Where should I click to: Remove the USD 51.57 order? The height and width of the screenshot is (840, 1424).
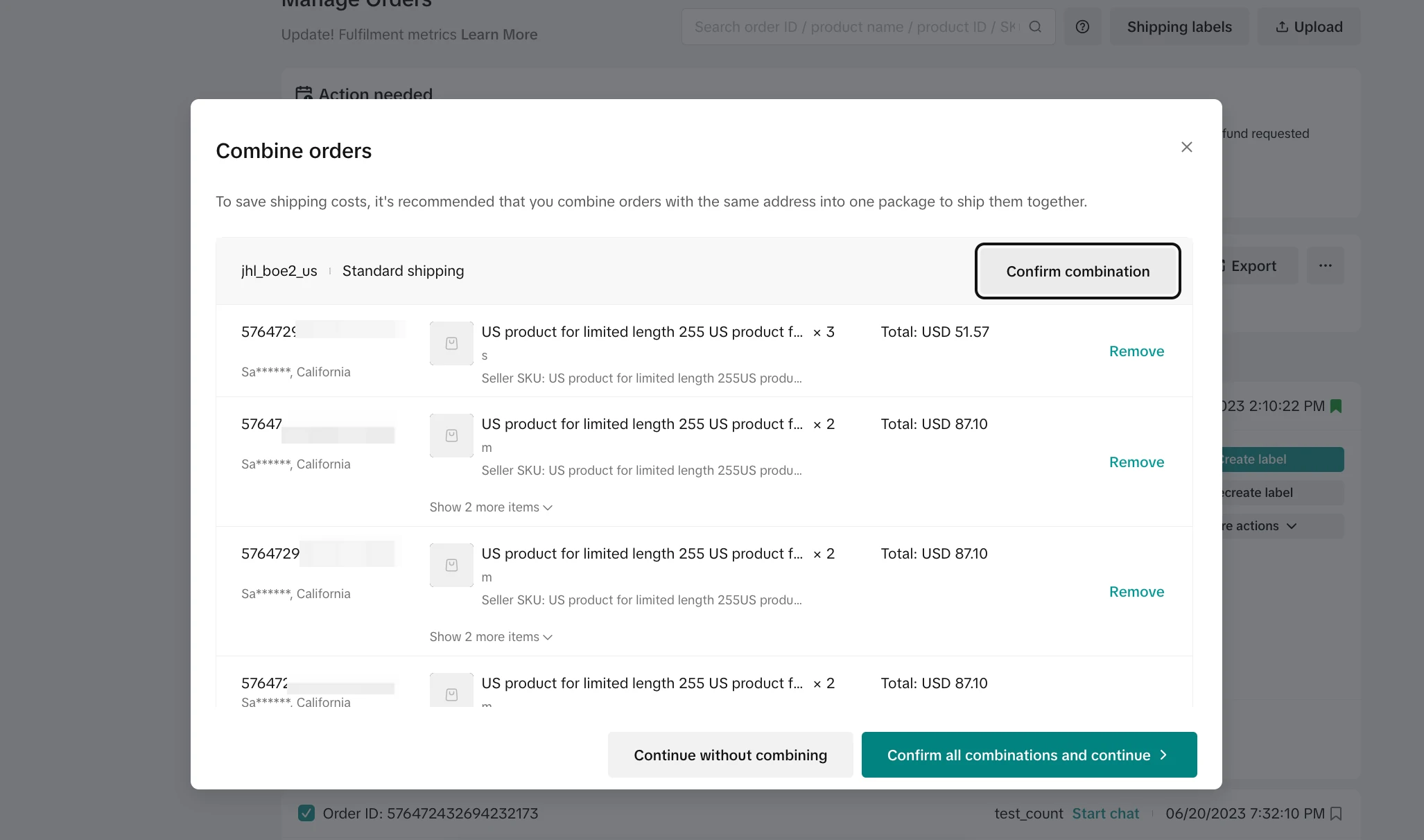click(x=1136, y=351)
